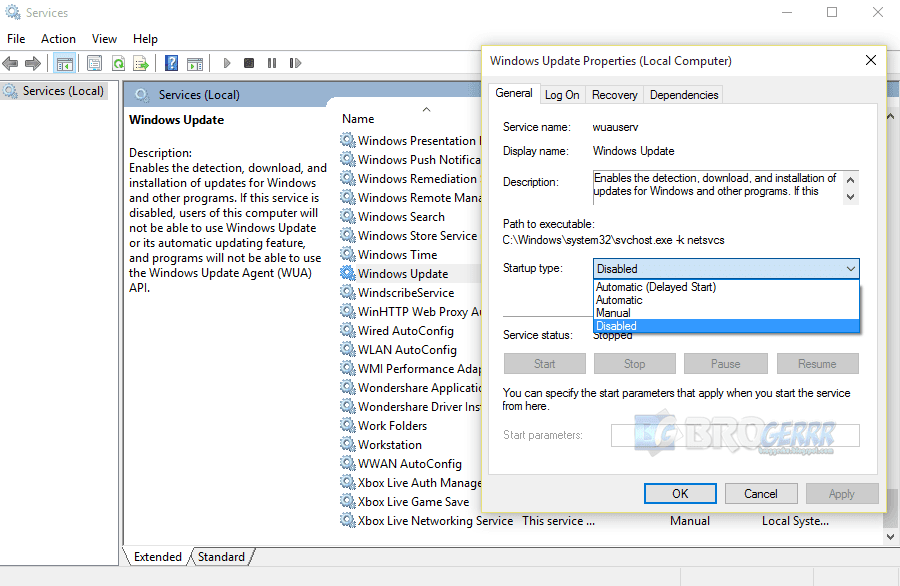Switch to the Dependencies tab
The width and height of the screenshot is (900, 586).
pos(683,94)
